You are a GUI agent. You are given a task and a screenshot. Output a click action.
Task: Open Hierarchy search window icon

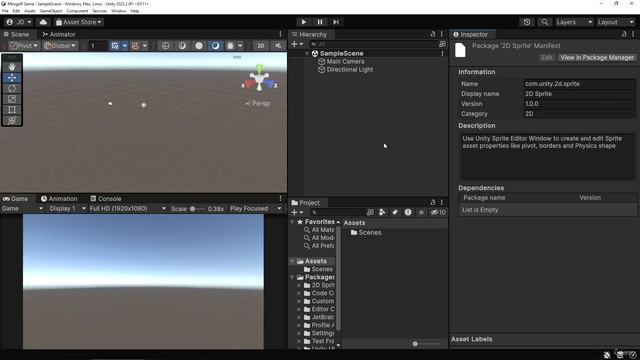tap(442, 44)
